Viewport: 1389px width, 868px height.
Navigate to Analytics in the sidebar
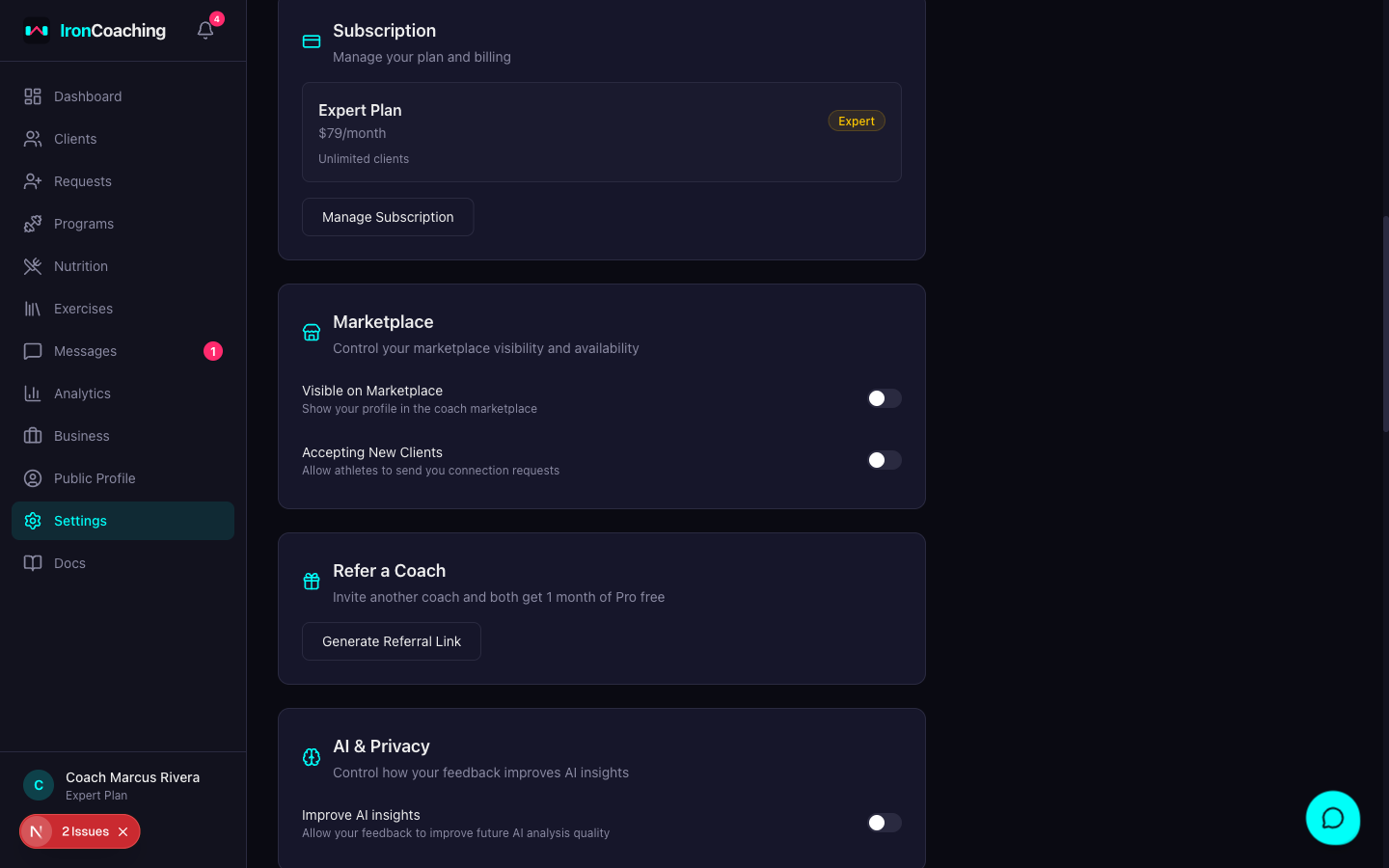82,393
